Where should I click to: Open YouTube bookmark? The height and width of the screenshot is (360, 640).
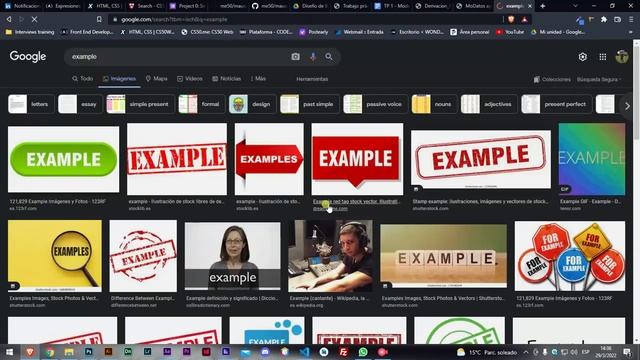510,32
